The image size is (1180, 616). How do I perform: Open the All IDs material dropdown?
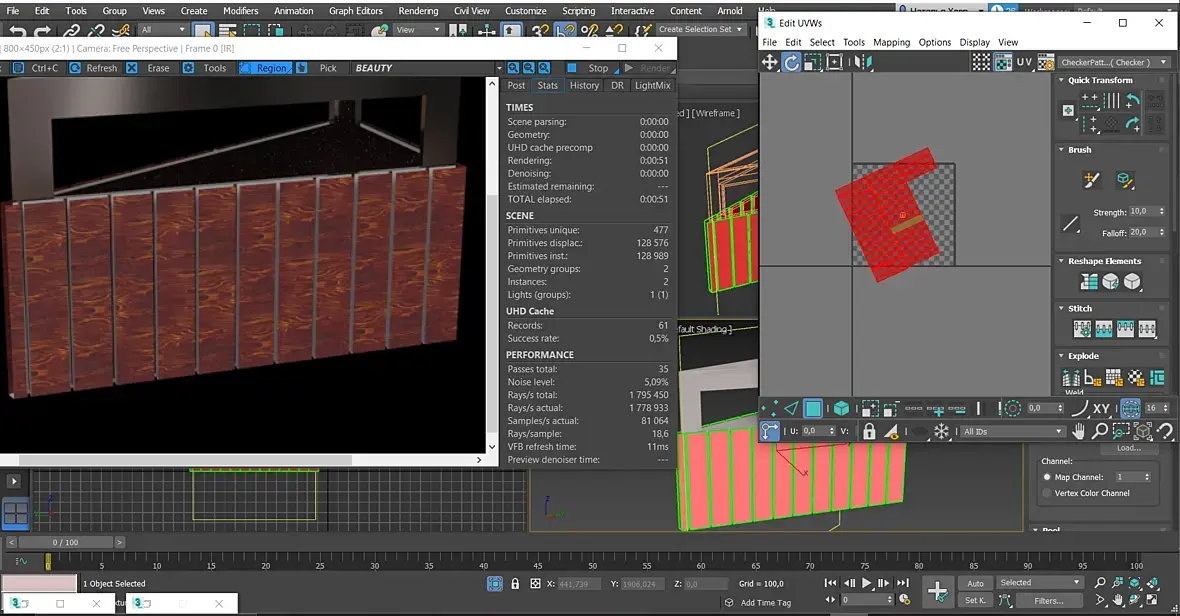(1011, 432)
